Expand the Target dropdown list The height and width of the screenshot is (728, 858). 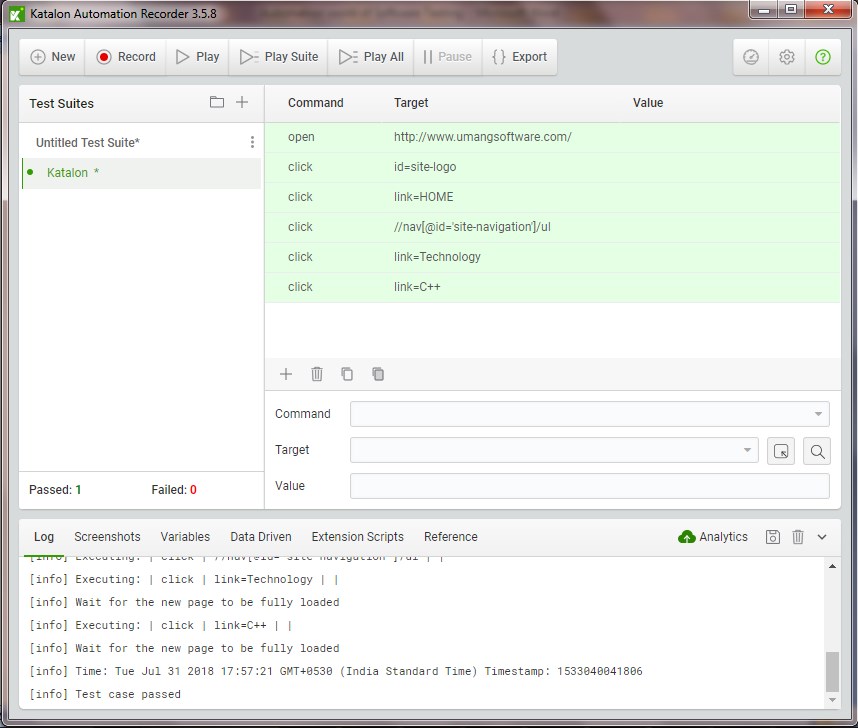[x=747, y=450]
